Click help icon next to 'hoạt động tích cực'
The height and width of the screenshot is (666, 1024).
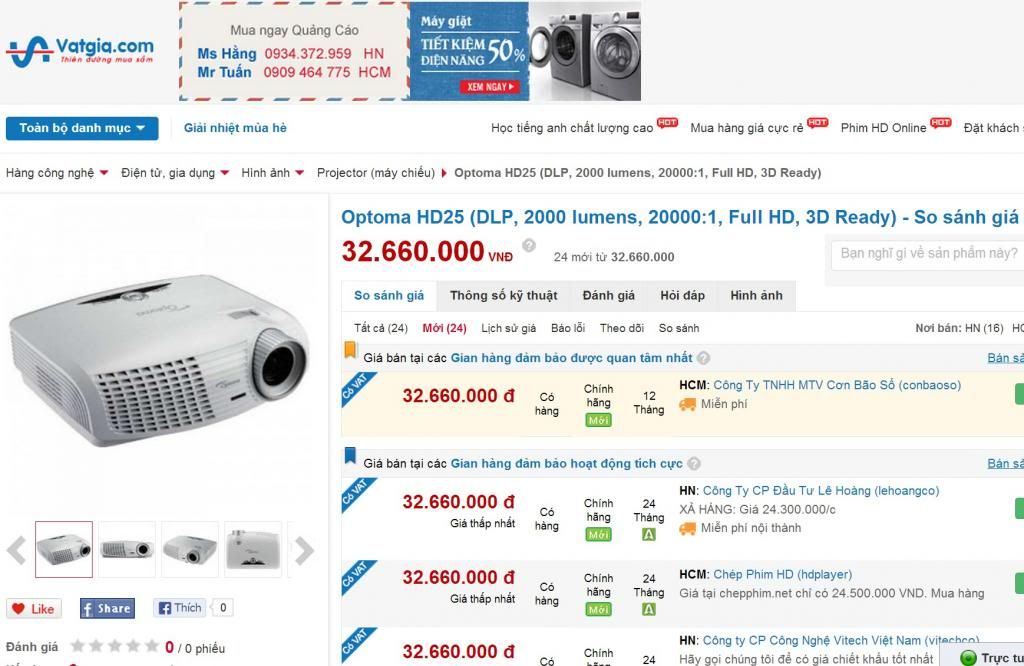point(694,464)
